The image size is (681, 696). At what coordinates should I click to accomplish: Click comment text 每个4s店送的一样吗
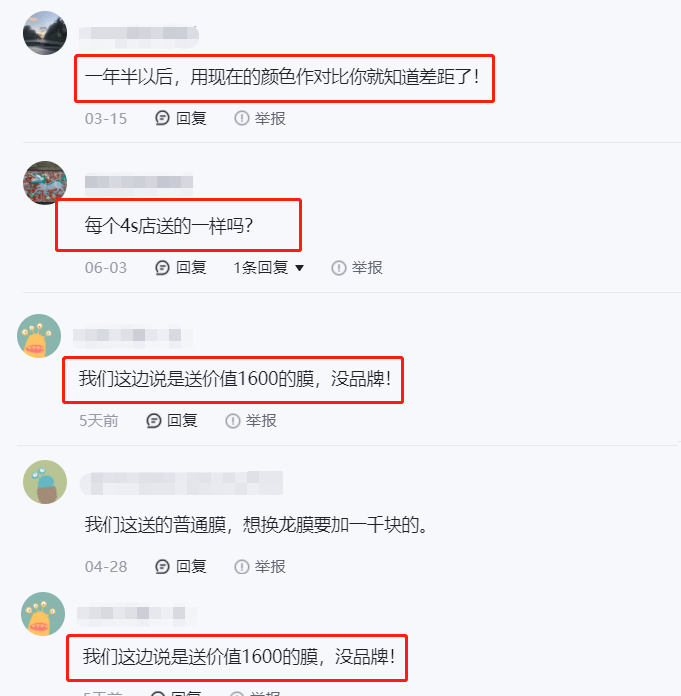[x=169, y=225]
